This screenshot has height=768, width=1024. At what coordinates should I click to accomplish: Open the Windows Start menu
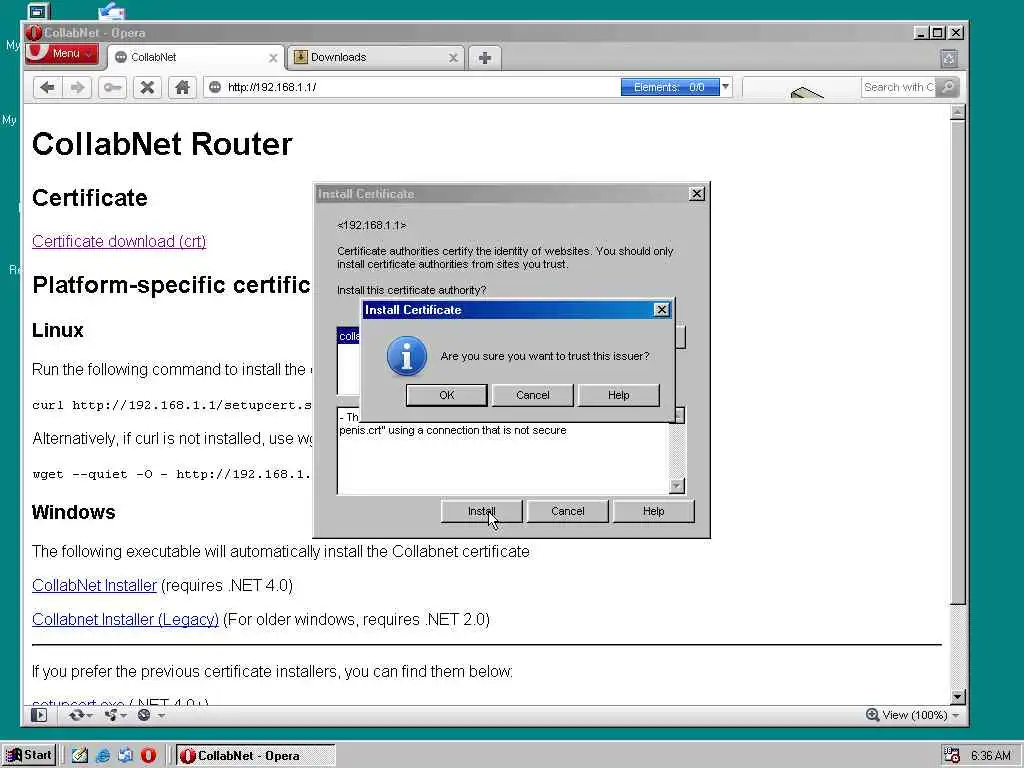pyautogui.click(x=29, y=756)
